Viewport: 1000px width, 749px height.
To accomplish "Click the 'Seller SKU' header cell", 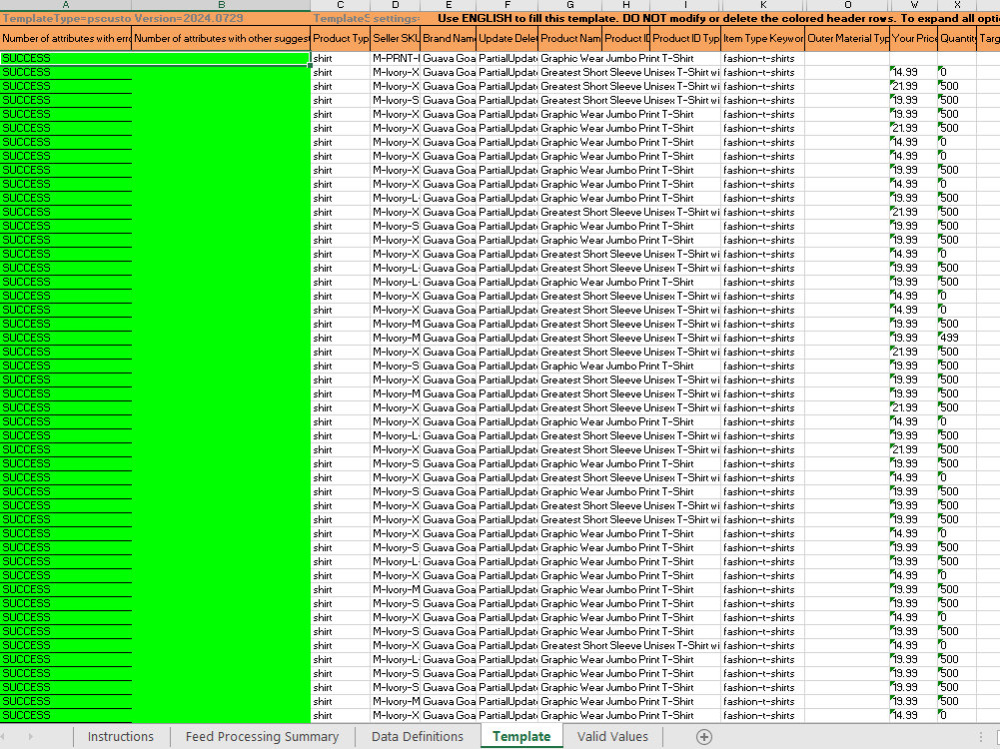I will [x=395, y=38].
